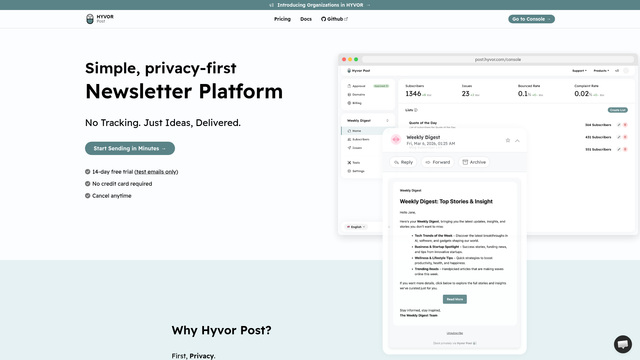640x360 pixels.
Task: Collapse the Weekly Digest email with chevron
Action: 518,141
